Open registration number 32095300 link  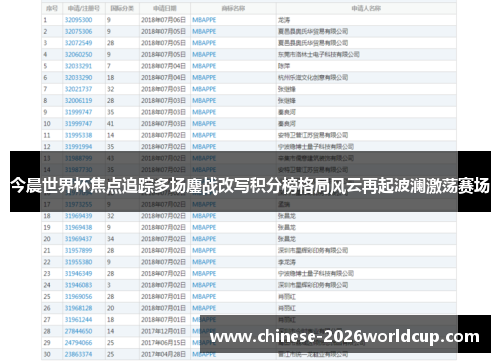coord(78,20)
